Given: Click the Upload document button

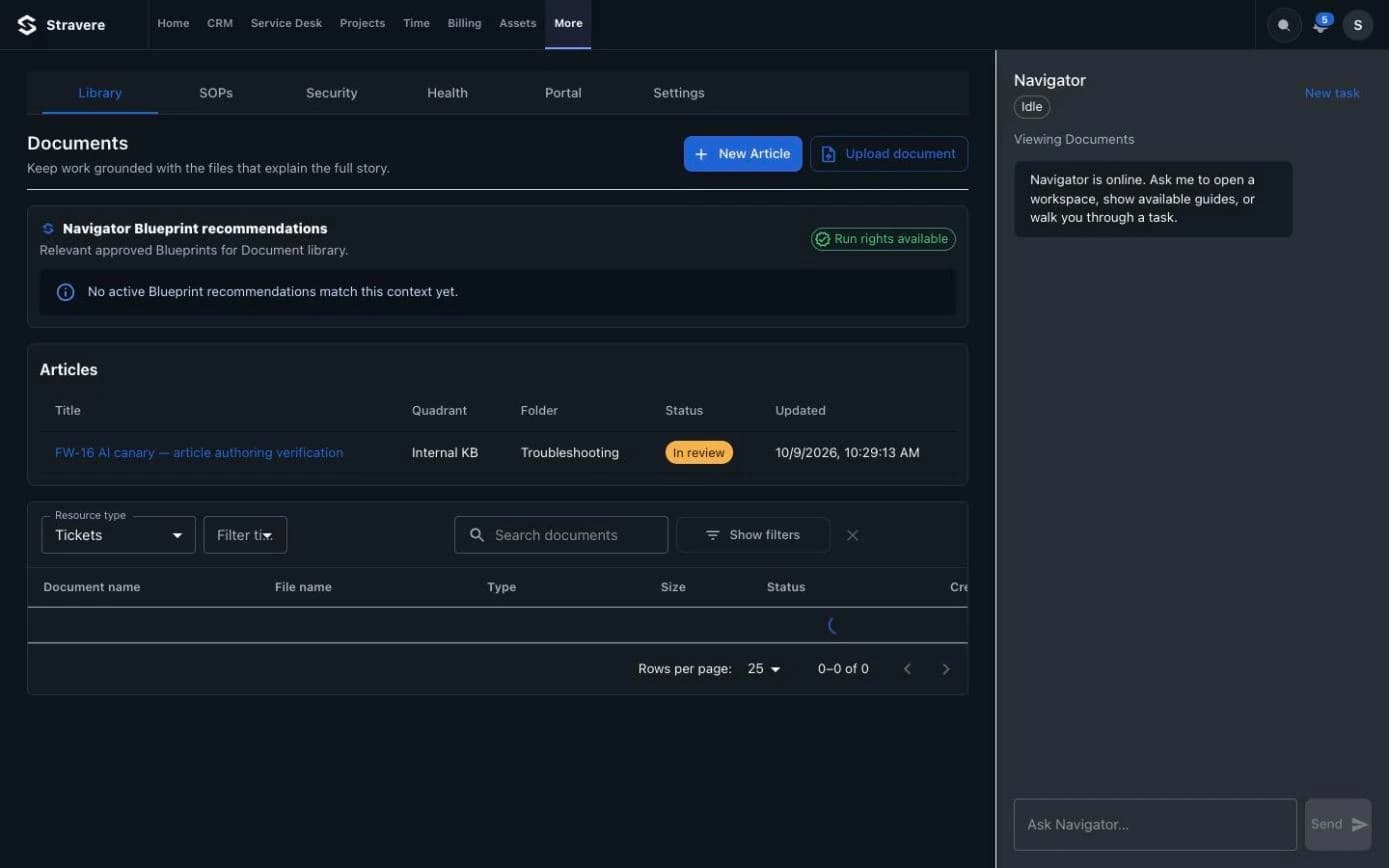Looking at the screenshot, I should [x=889, y=154].
